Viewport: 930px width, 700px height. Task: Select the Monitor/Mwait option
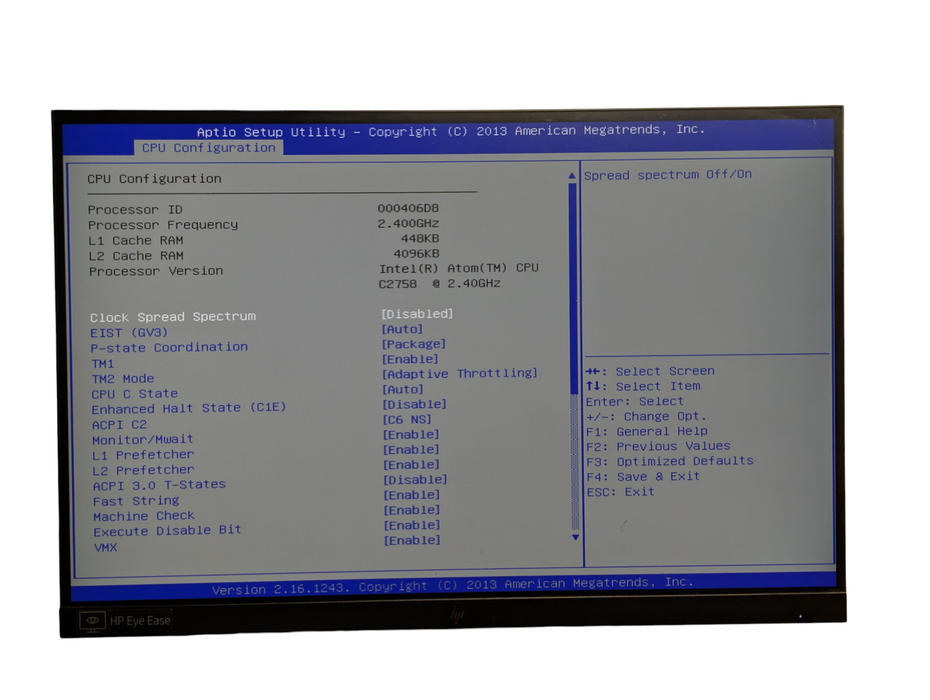click(143, 440)
